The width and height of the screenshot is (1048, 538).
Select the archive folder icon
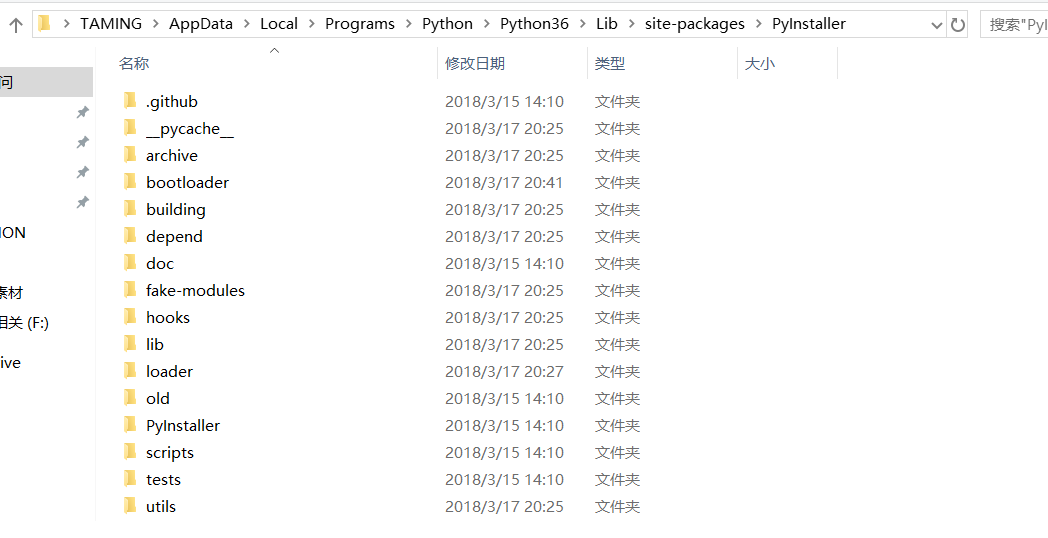tap(130, 155)
